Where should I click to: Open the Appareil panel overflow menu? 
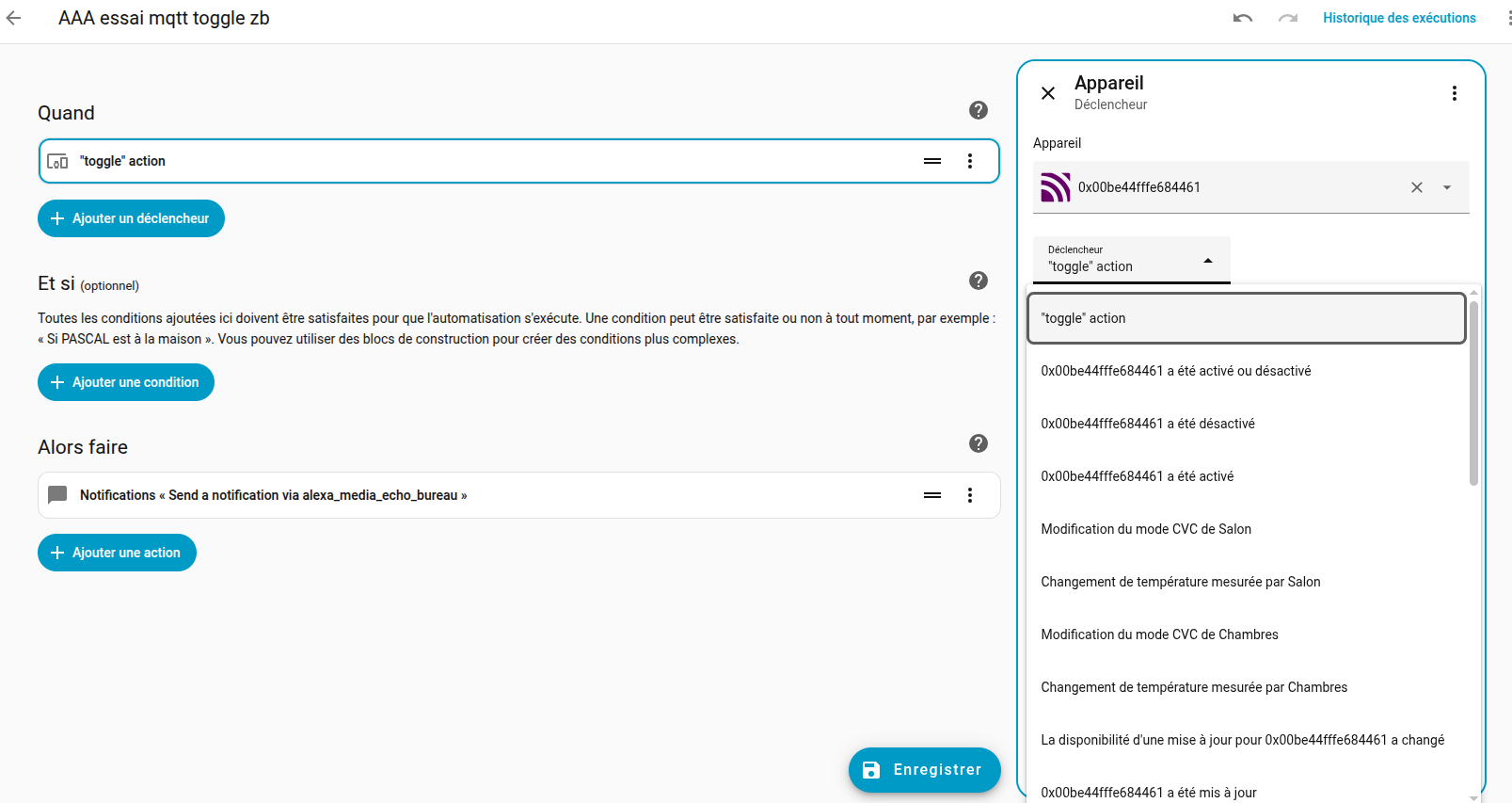click(x=1454, y=93)
